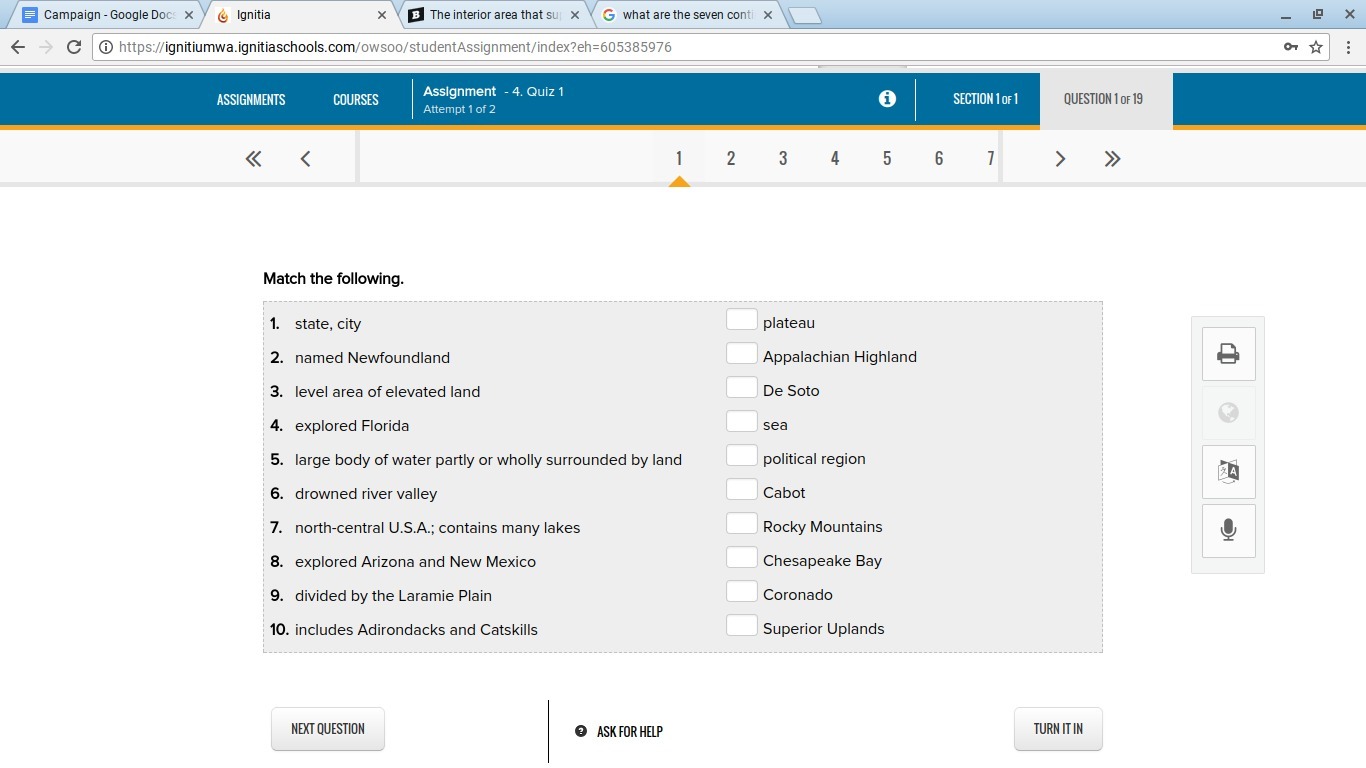View site information icon in address bar

(x=105, y=47)
